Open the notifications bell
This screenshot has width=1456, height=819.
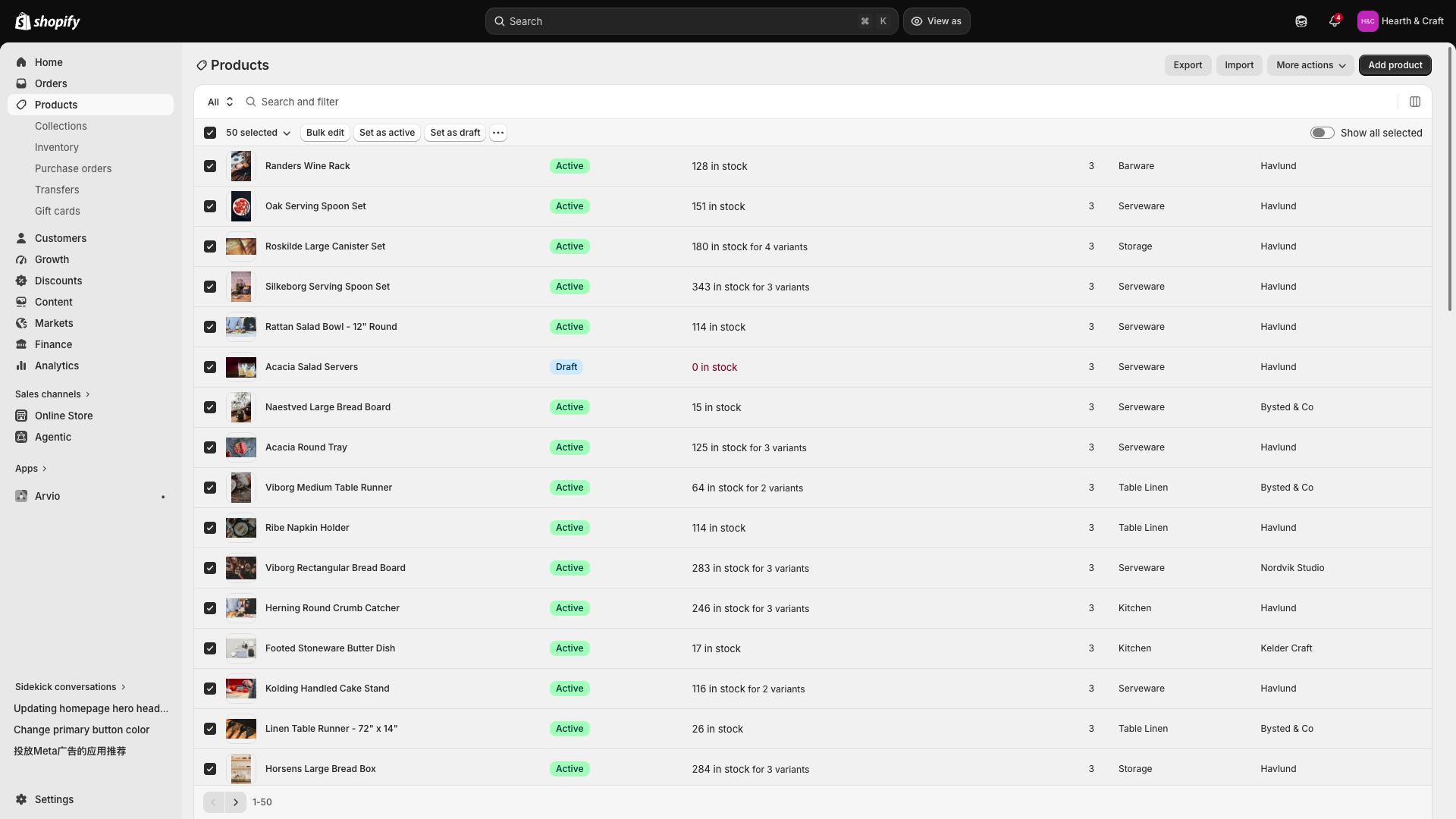pyautogui.click(x=1335, y=21)
